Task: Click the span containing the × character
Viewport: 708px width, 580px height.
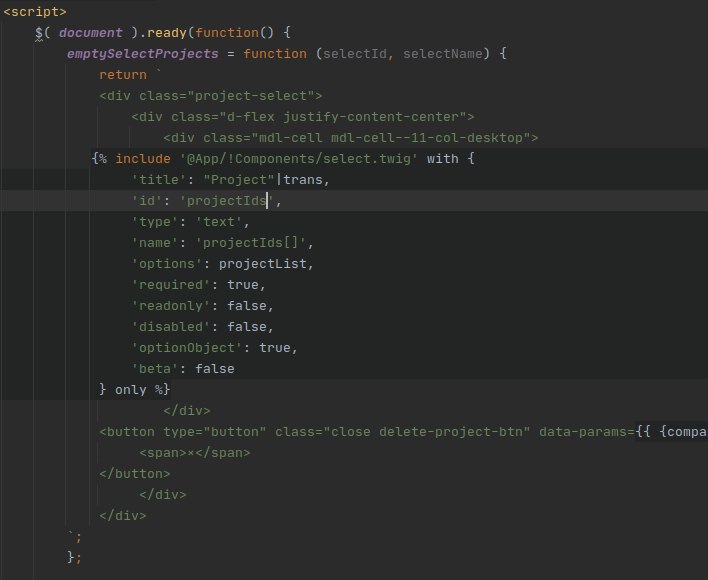Action: pos(195,453)
